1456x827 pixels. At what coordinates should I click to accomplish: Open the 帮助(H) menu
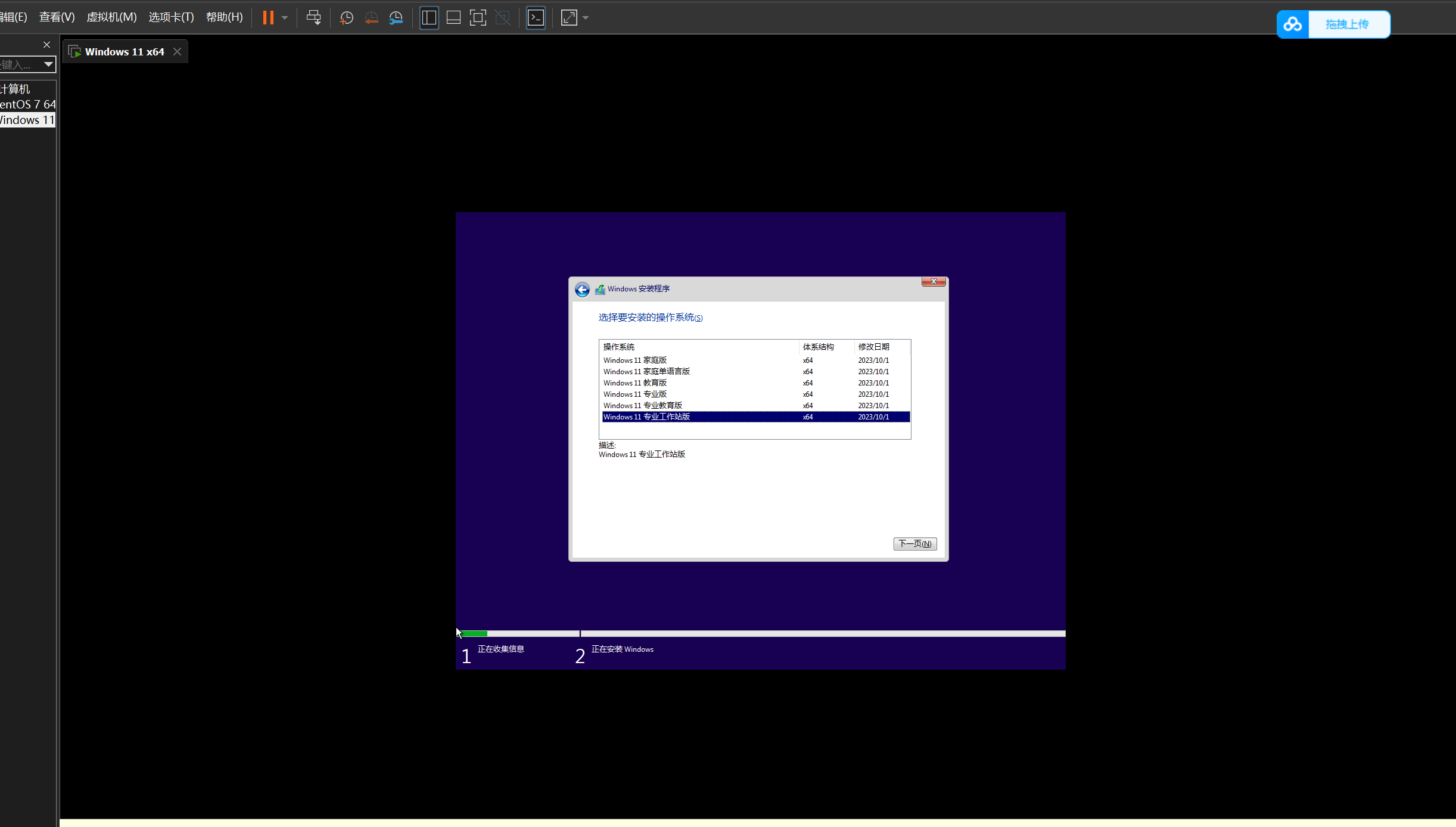224,17
